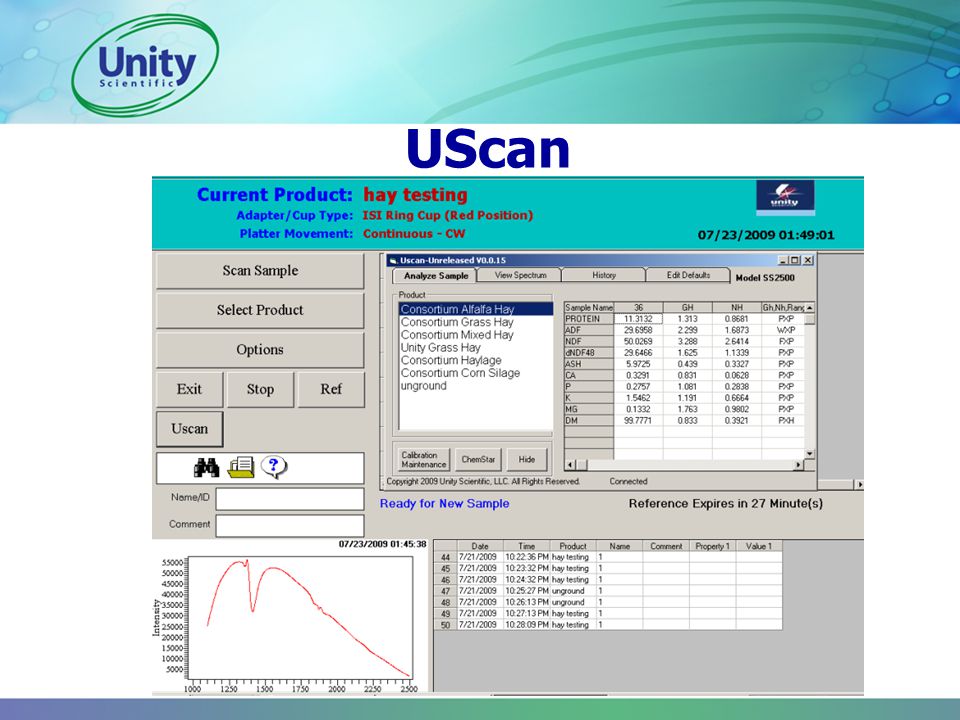Click the binoculars search icon
The image size is (960, 720).
pos(206,468)
